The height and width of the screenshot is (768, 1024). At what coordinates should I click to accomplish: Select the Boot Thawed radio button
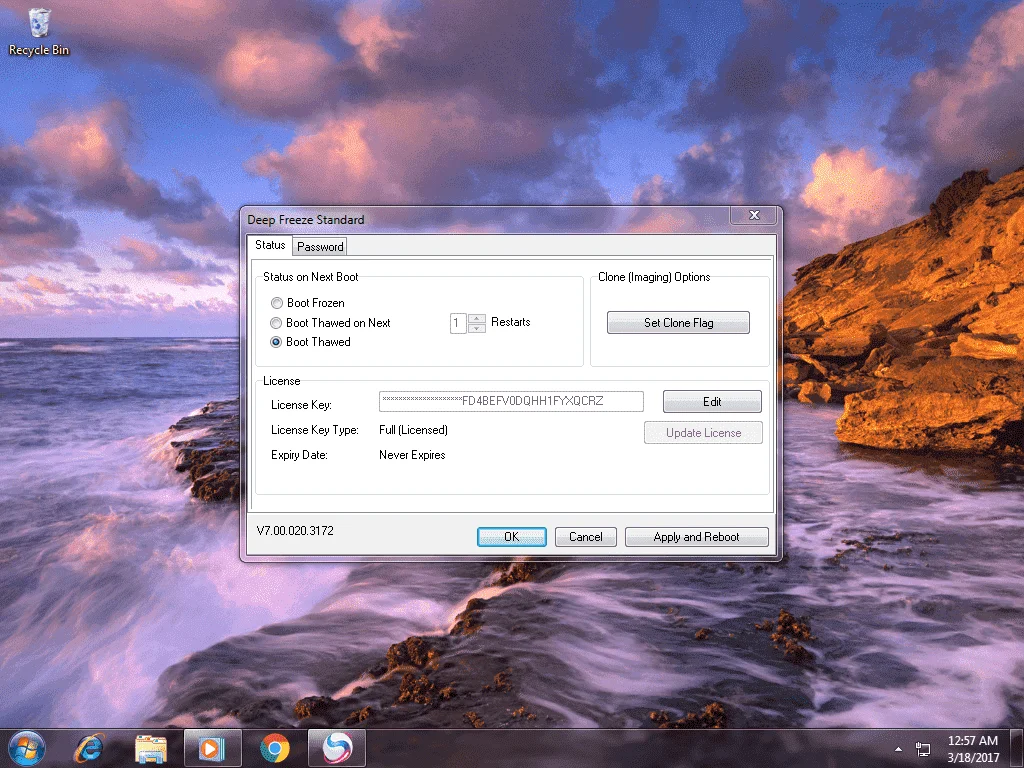pos(310,342)
